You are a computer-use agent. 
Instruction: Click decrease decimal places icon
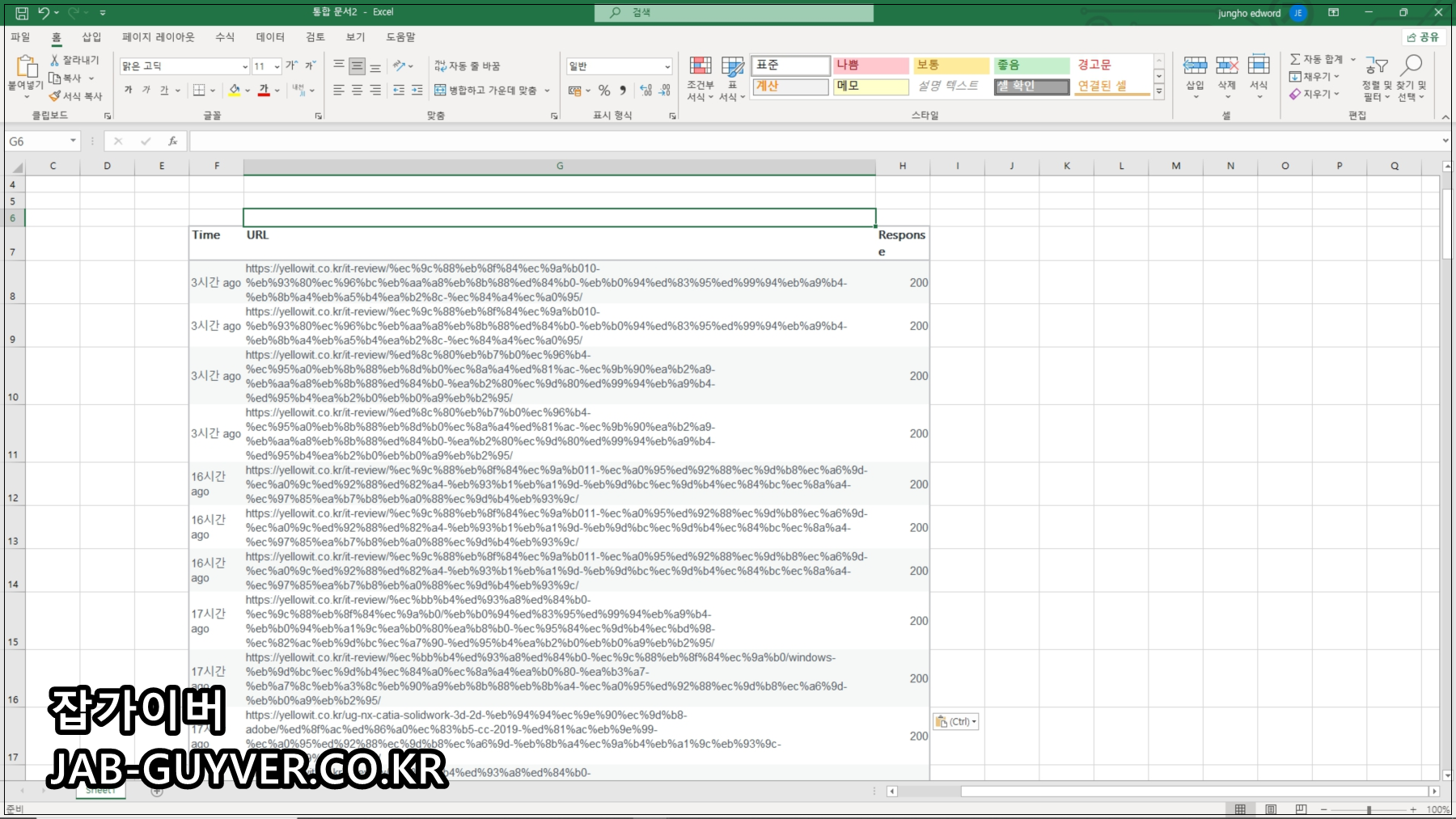tap(664, 91)
